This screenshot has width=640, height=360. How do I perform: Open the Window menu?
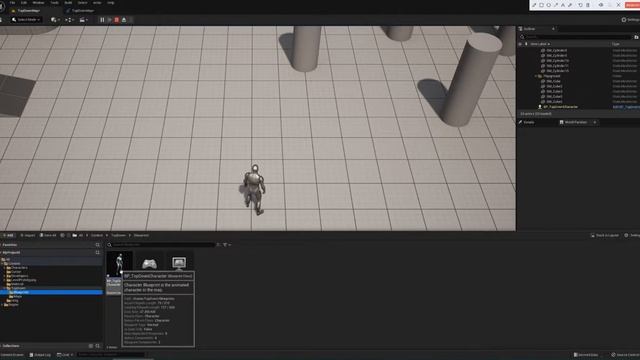click(x=38, y=2)
